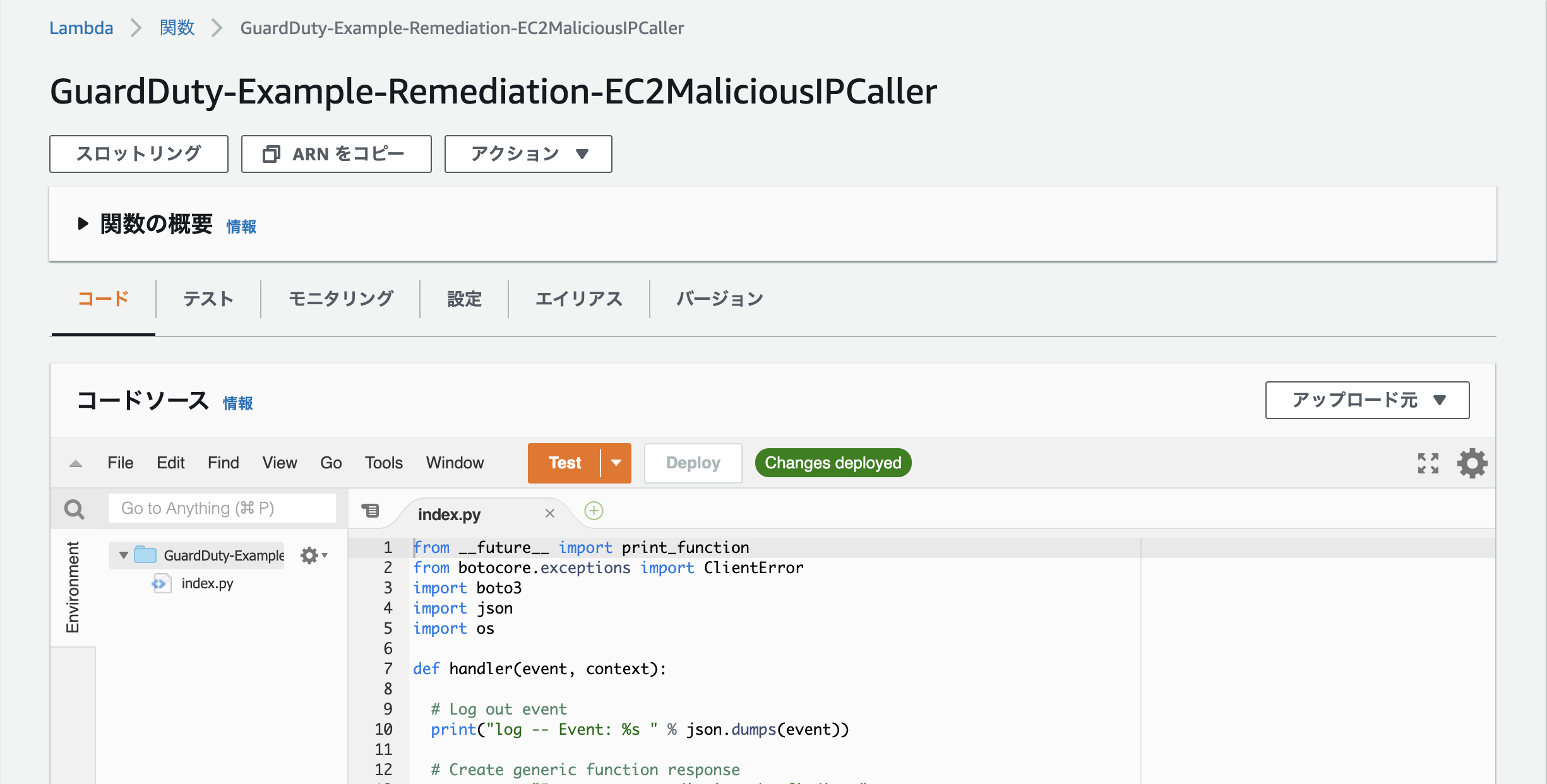Follow the 関数 breadcrumb link
Viewport: 1547px width, 784px height.
177,28
